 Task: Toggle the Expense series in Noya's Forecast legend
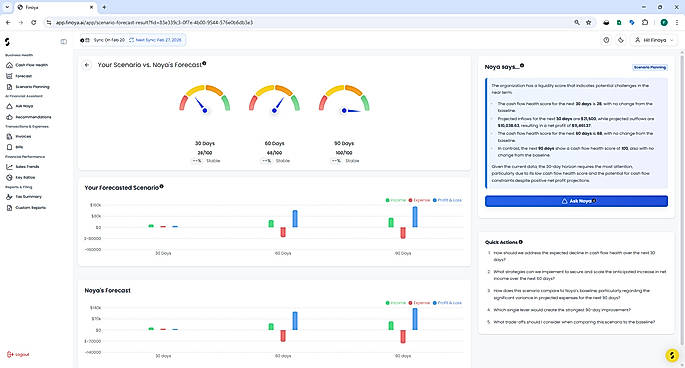click(x=419, y=303)
